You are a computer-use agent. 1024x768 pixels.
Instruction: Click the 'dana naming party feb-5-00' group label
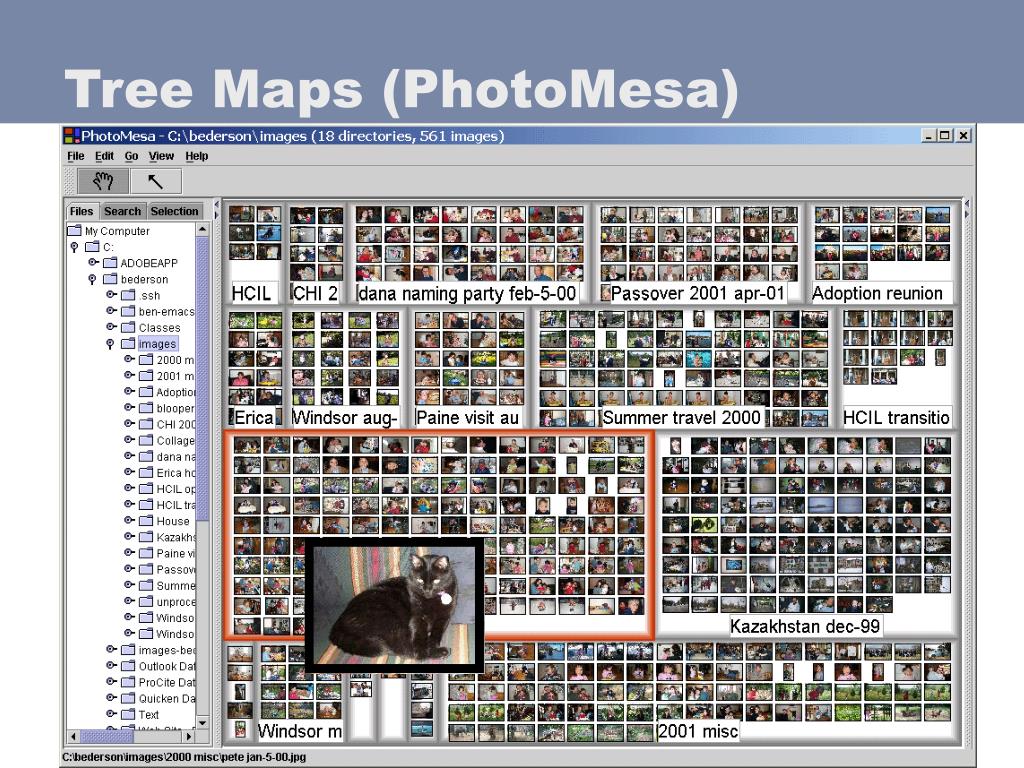pos(467,293)
